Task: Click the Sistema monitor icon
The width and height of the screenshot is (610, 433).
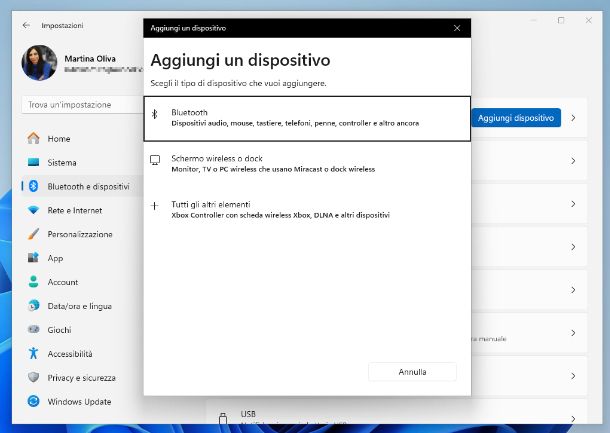Action: point(33,162)
